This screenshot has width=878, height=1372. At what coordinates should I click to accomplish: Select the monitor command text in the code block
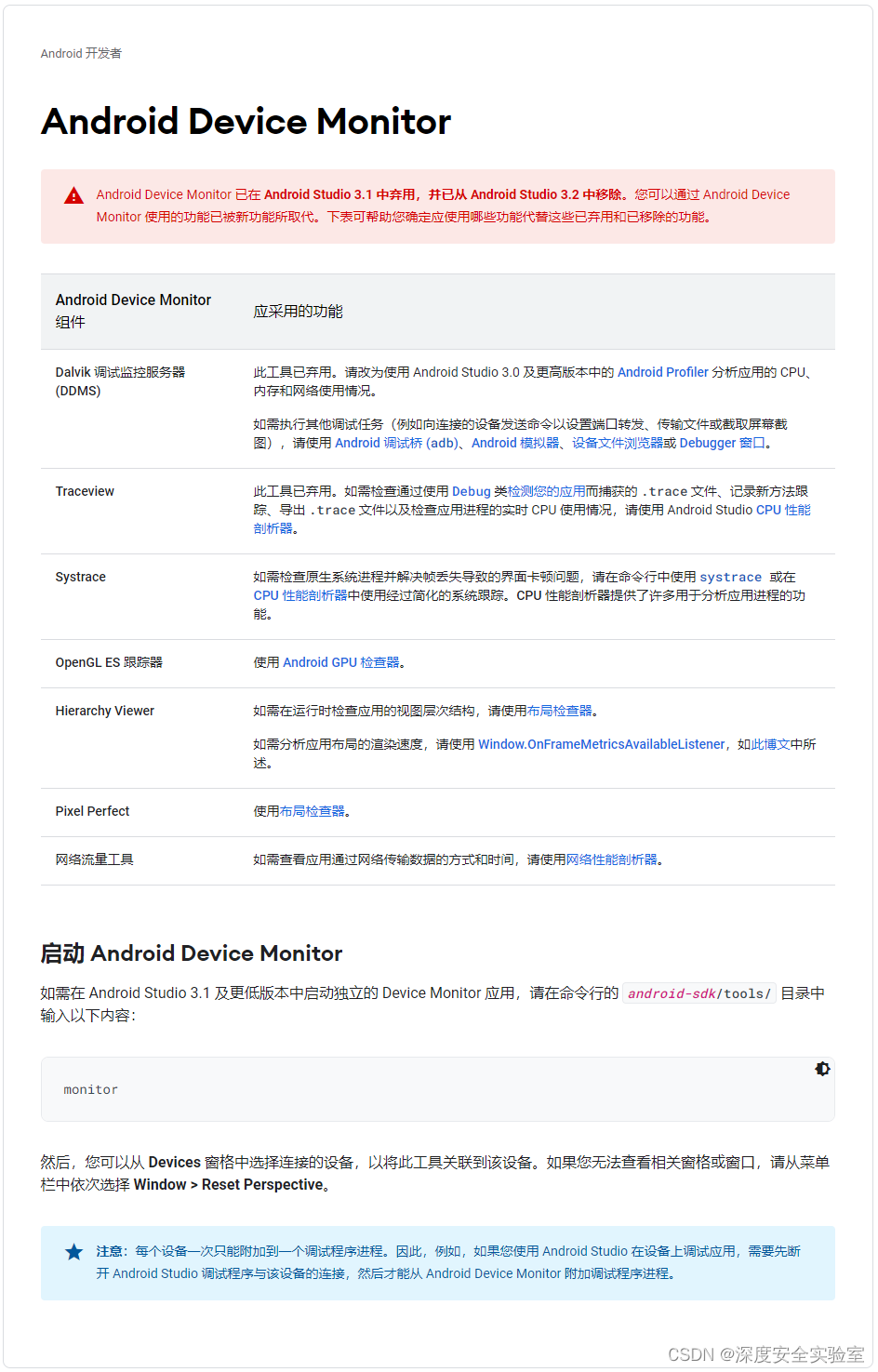[90, 1089]
